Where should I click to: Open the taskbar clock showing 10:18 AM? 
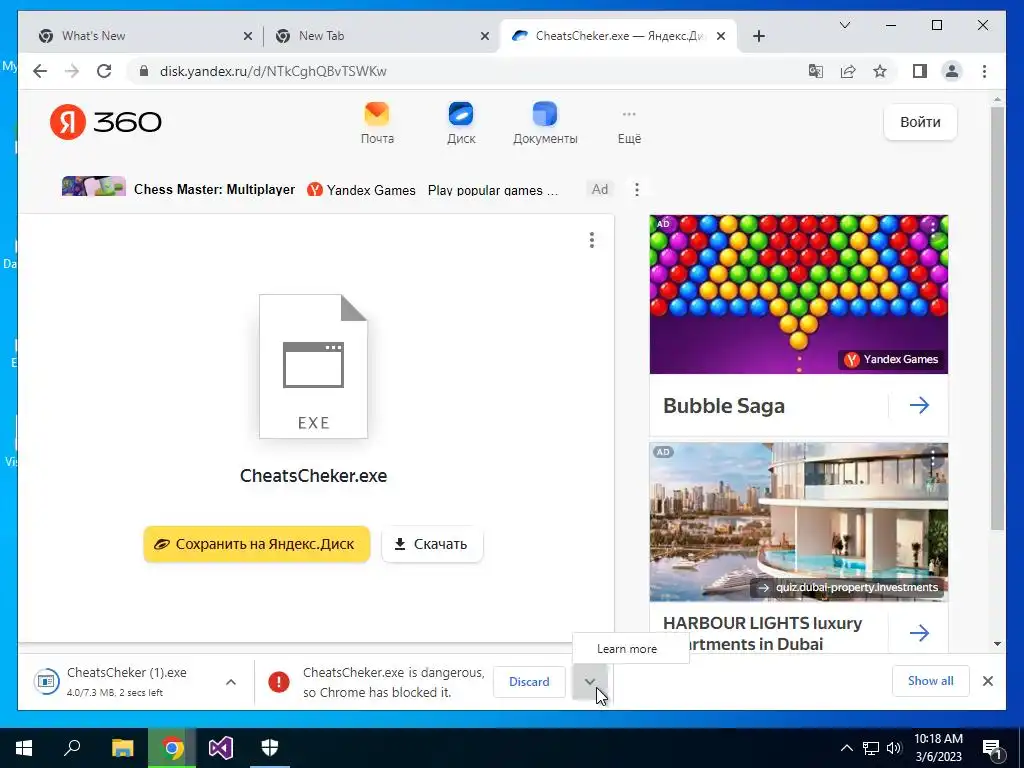938,748
